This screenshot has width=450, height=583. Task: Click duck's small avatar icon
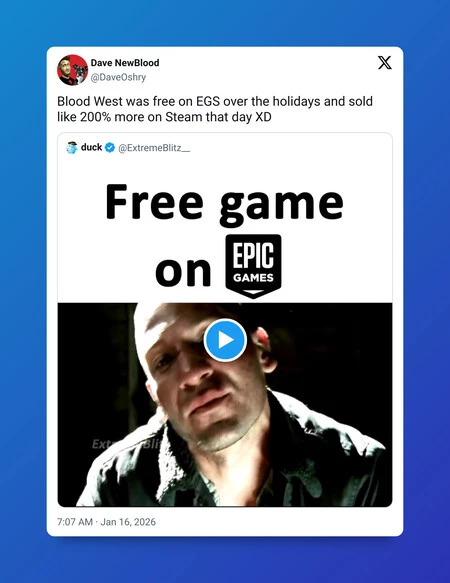click(x=72, y=148)
